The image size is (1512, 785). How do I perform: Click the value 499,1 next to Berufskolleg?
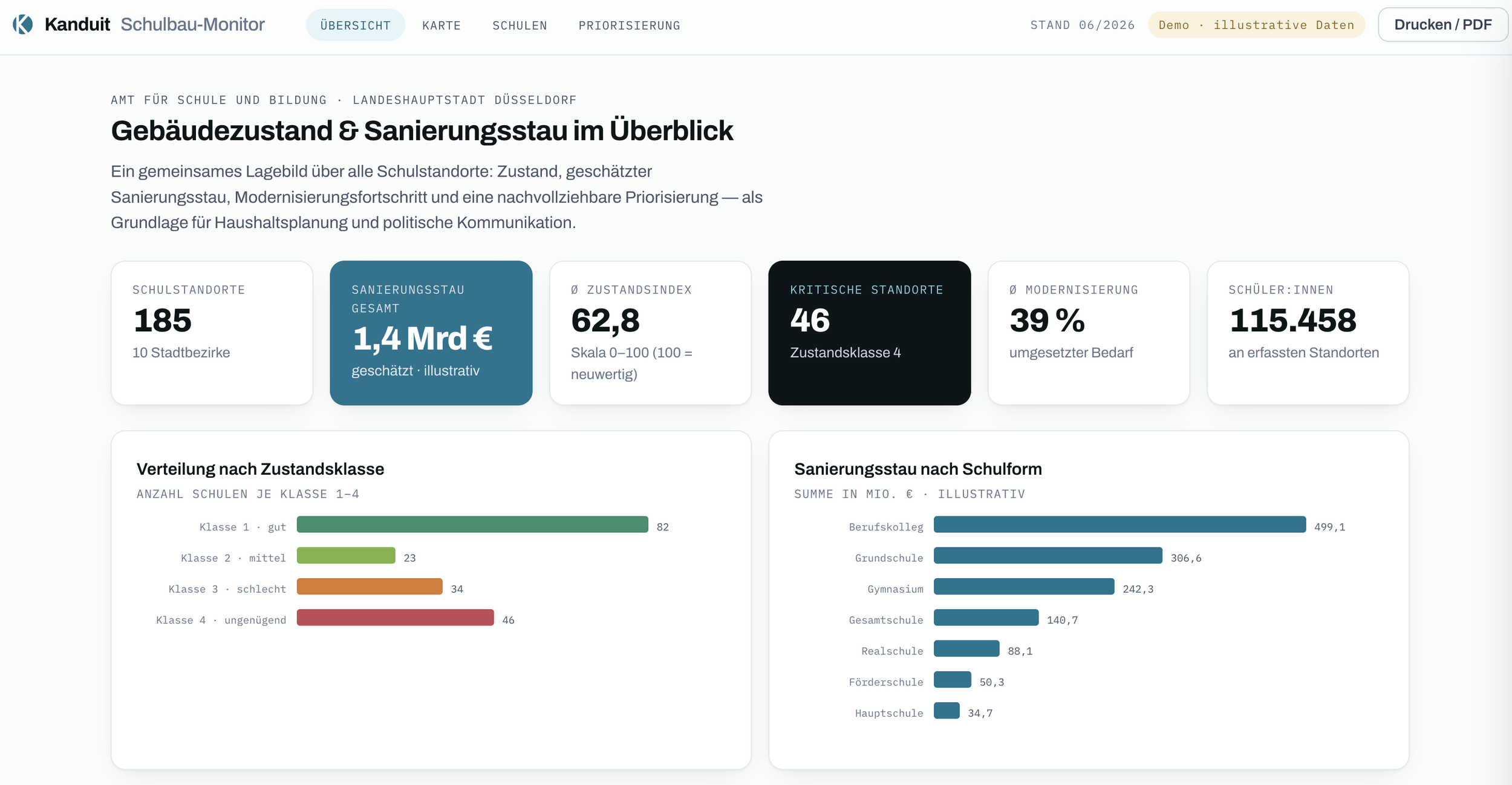coord(1330,527)
